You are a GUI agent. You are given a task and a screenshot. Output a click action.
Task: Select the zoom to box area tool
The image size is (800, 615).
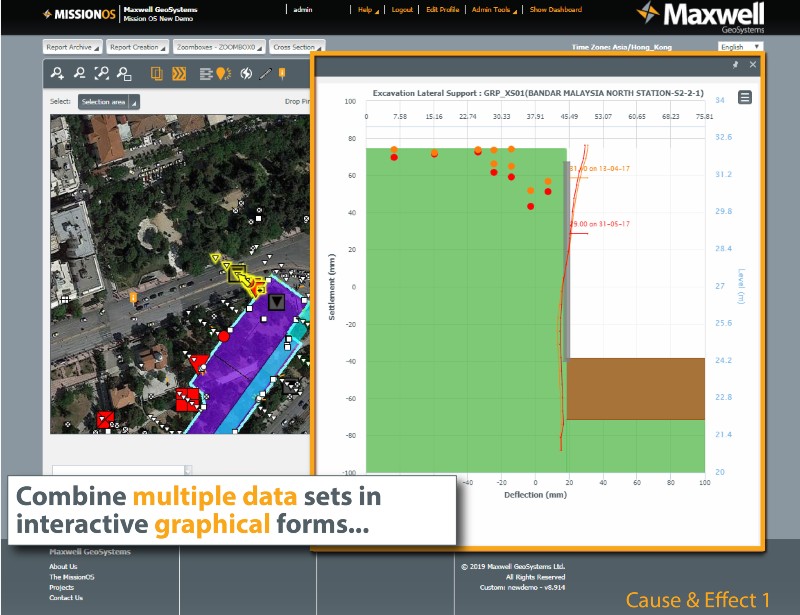click(124, 73)
